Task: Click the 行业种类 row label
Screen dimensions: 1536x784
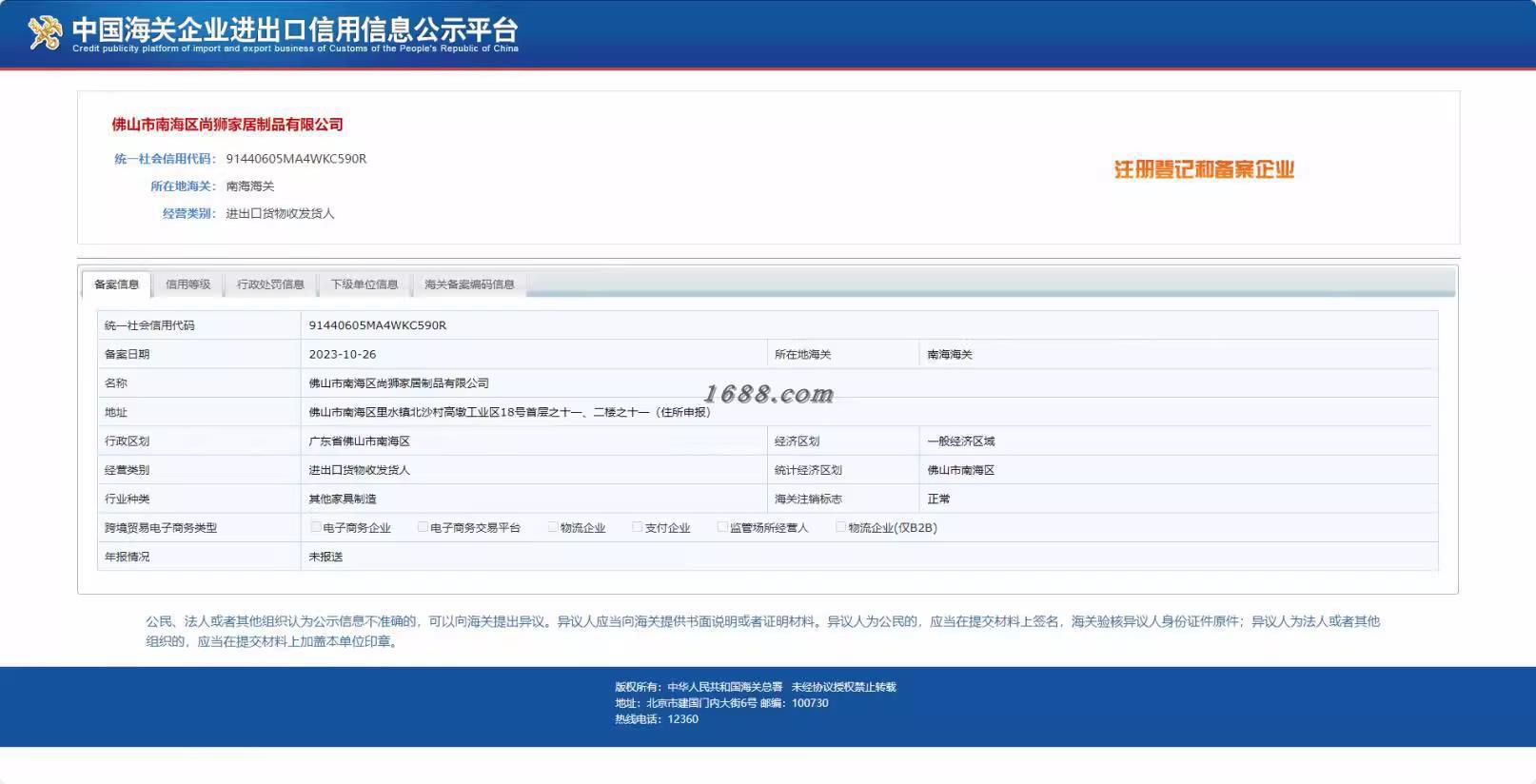Action: coord(127,499)
